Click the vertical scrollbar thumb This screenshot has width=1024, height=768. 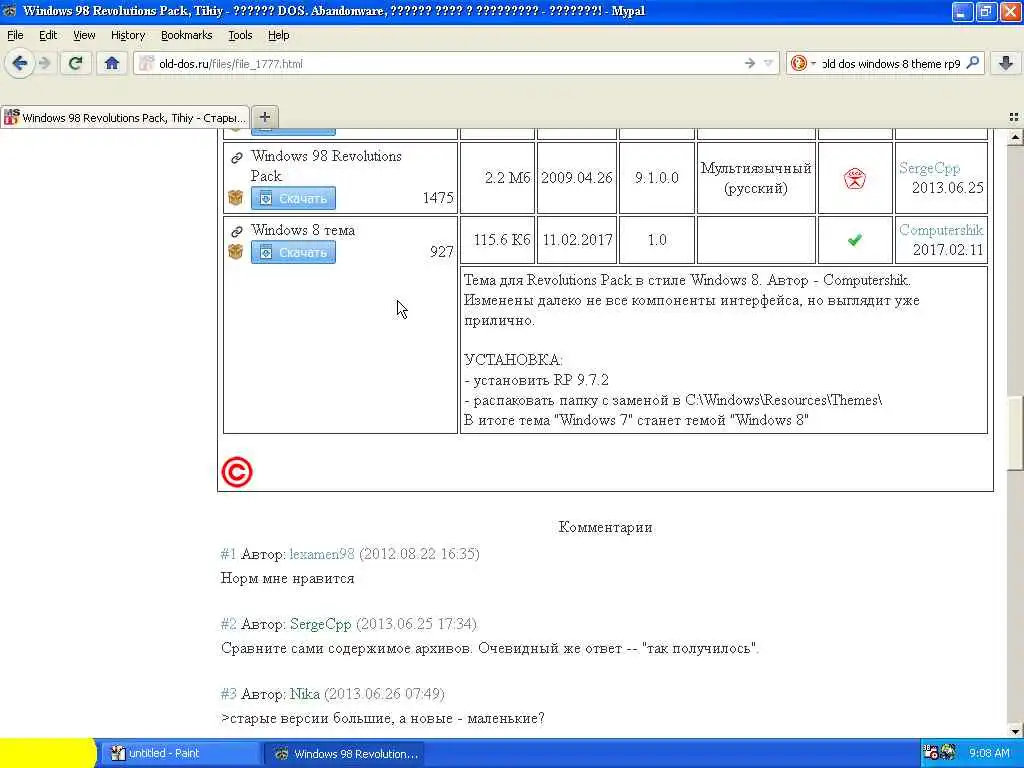pyautogui.click(x=1015, y=432)
